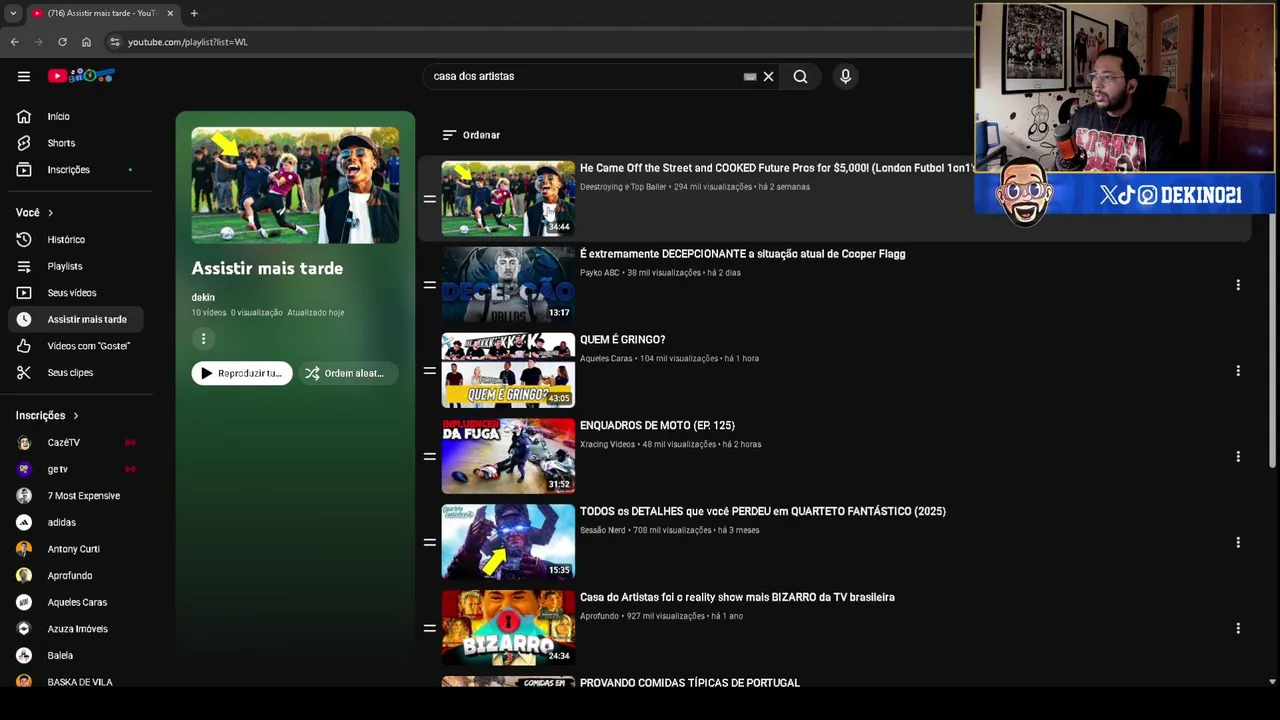Screen dimensions: 1280x720
Task: Click Payko ABC channel name
Action: pyautogui.click(x=600, y=273)
